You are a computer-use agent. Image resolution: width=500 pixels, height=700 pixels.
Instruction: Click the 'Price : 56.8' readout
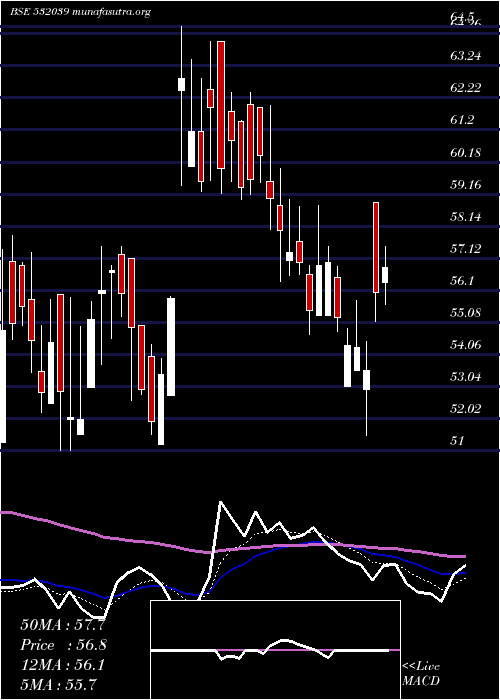(x=63, y=645)
